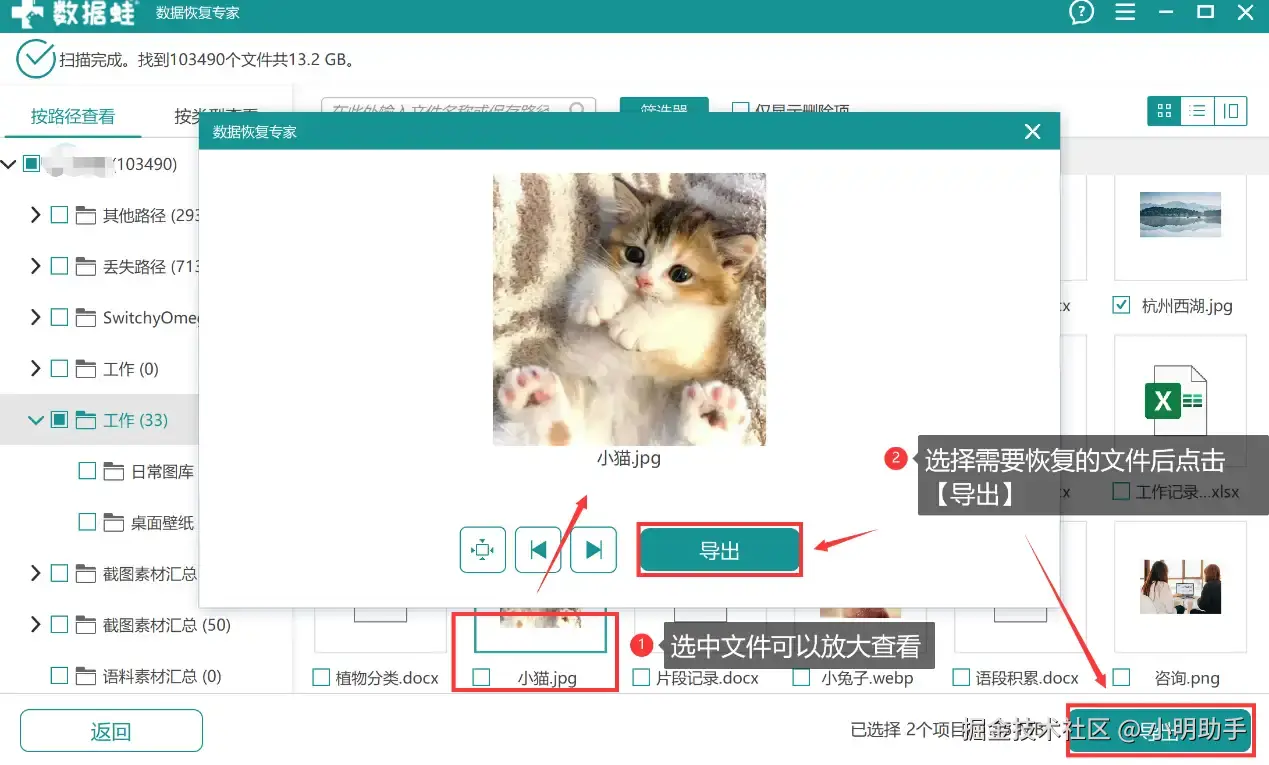1269x765 pixels.
Task: Switch to the 按类型查看 tab
Action: point(216,116)
